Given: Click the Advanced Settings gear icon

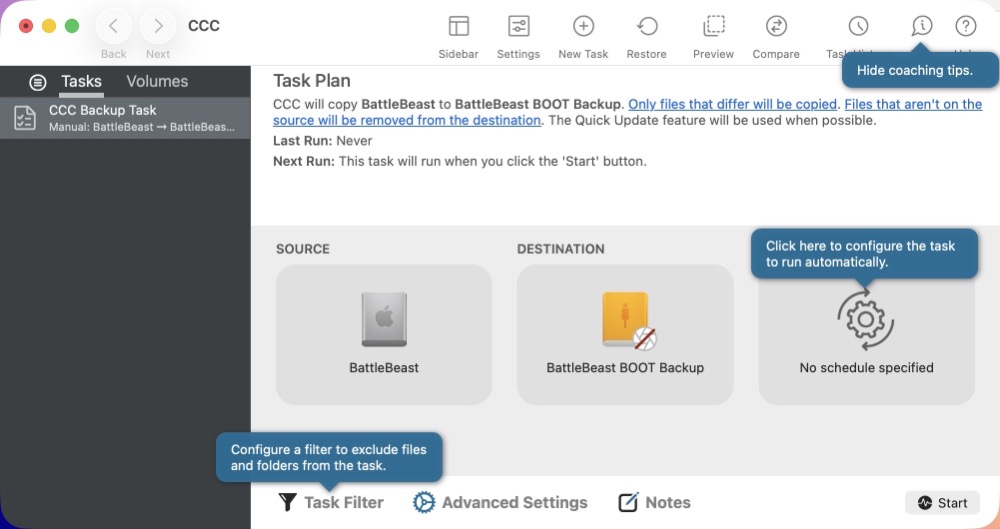Looking at the screenshot, I should click(x=423, y=502).
